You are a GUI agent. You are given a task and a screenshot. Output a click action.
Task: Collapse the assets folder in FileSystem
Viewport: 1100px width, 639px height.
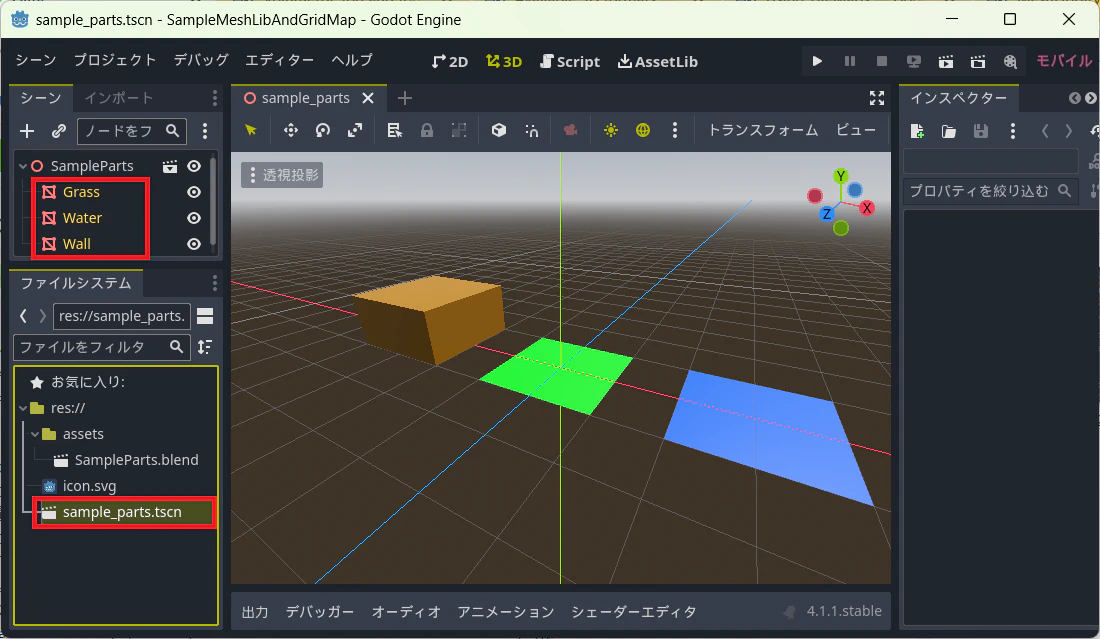[x=34, y=434]
